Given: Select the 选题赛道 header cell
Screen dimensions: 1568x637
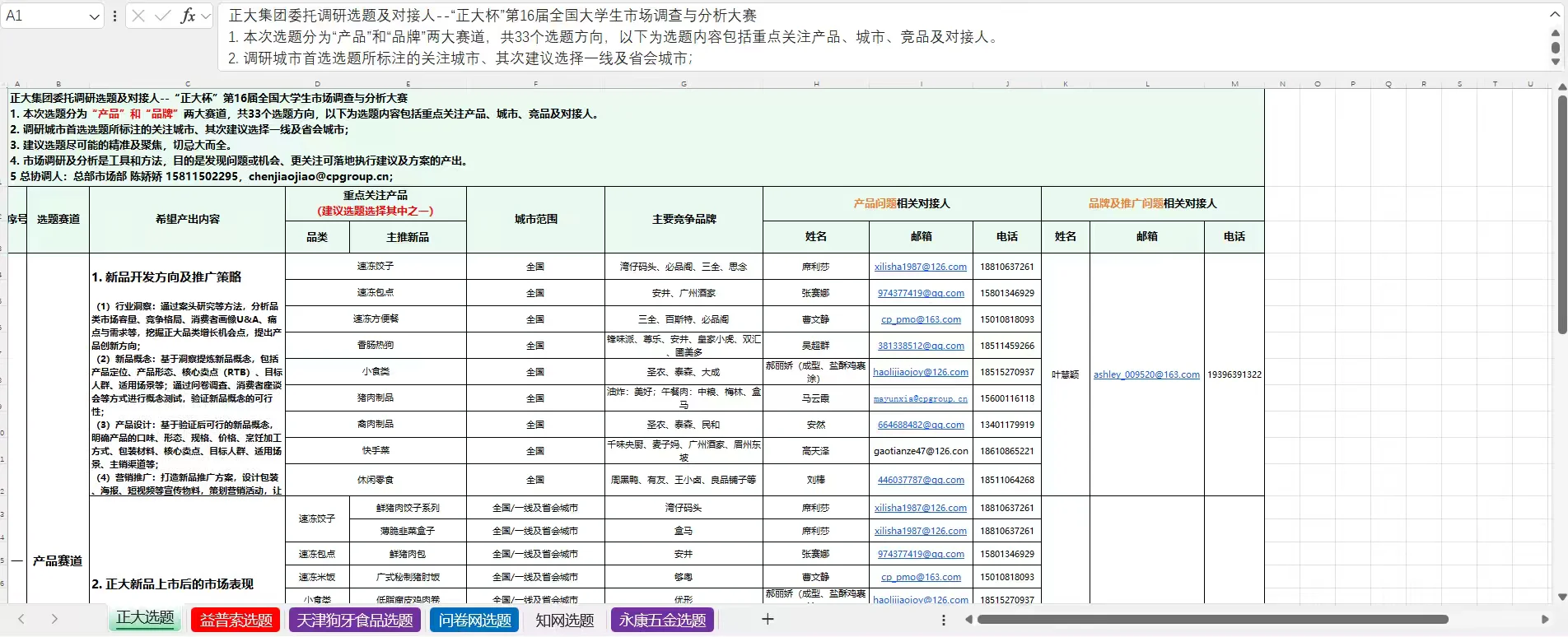Looking at the screenshot, I should pyautogui.click(x=58, y=219).
